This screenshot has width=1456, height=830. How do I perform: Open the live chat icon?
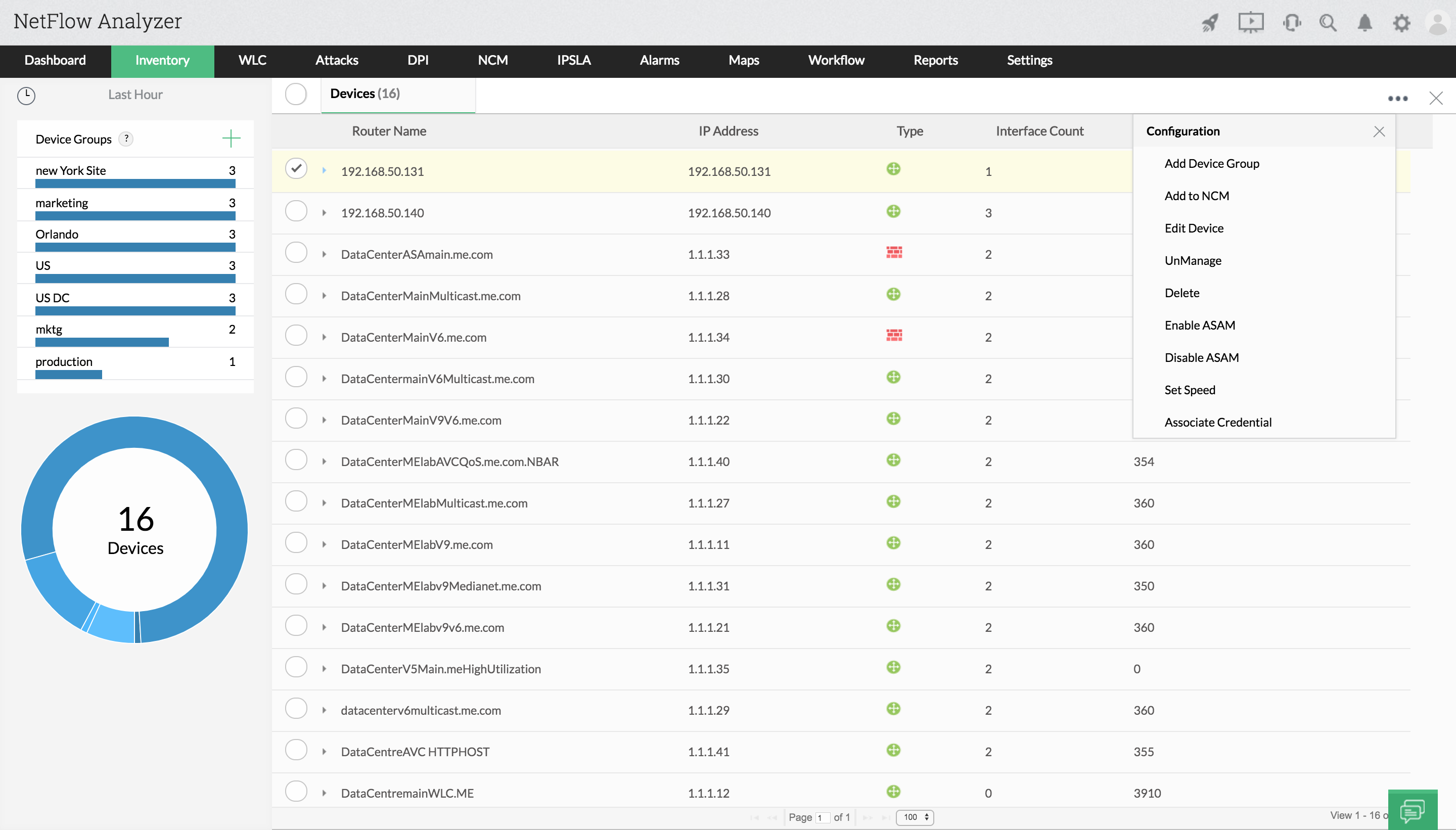coord(1412,809)
